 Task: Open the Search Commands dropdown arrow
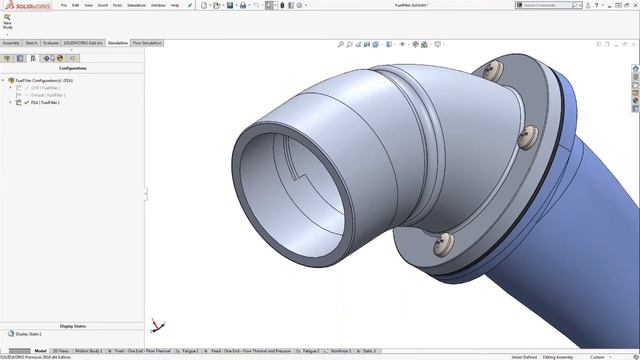580,5
